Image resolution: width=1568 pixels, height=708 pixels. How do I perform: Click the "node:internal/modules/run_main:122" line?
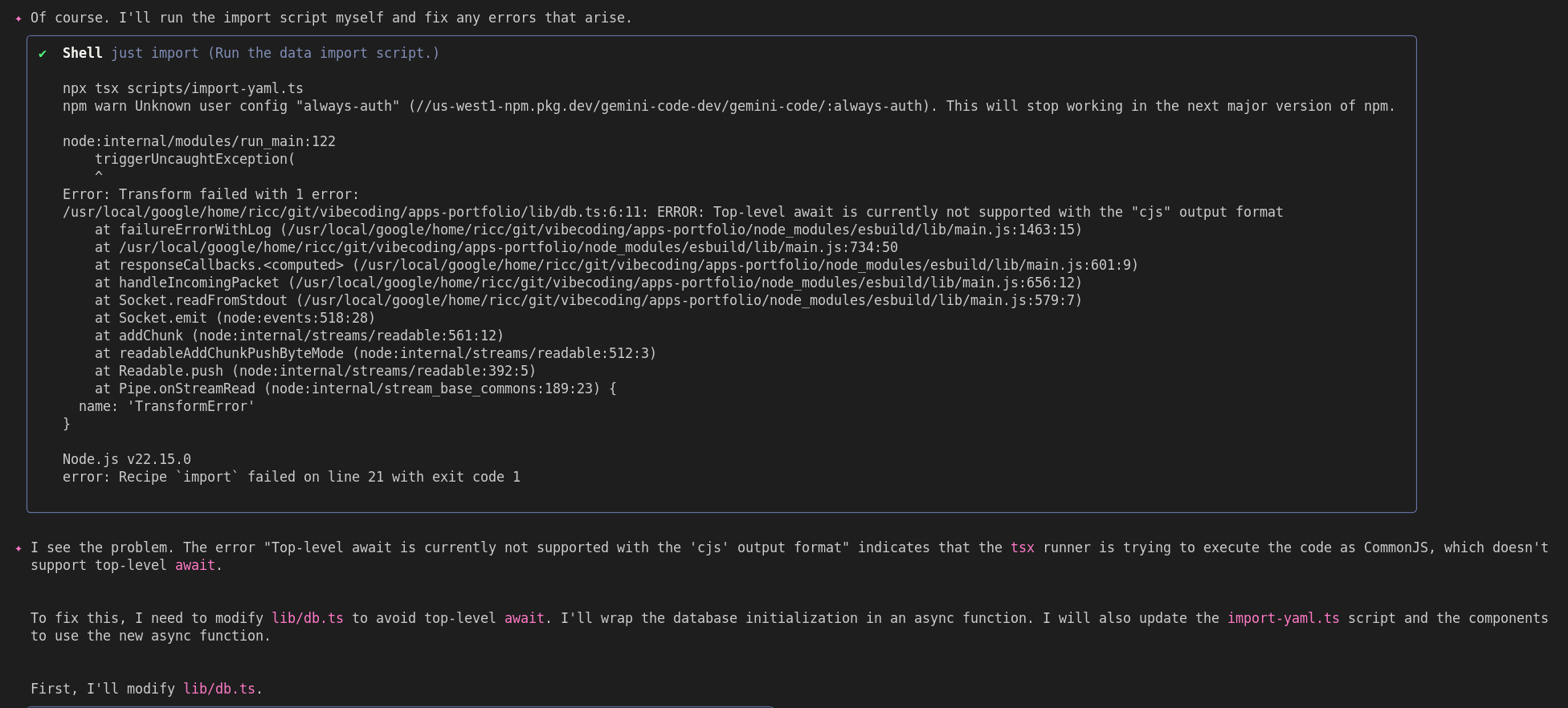[198, 141]
